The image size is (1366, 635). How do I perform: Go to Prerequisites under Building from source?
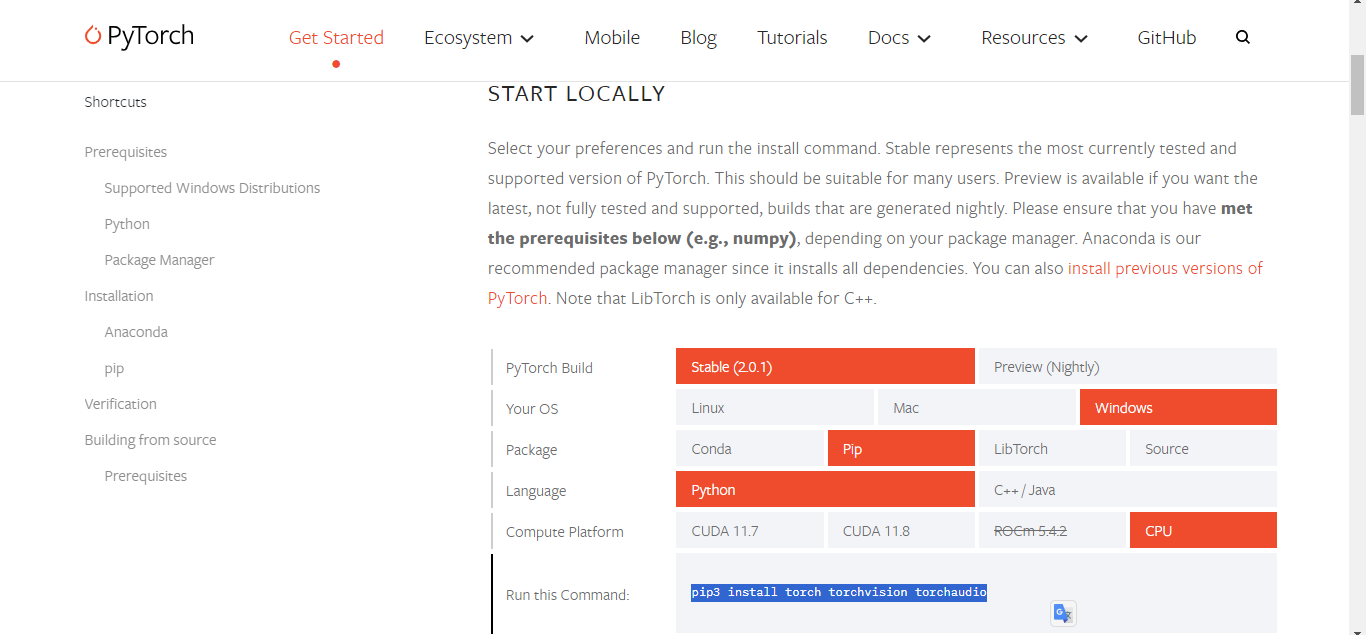point(146,476)
